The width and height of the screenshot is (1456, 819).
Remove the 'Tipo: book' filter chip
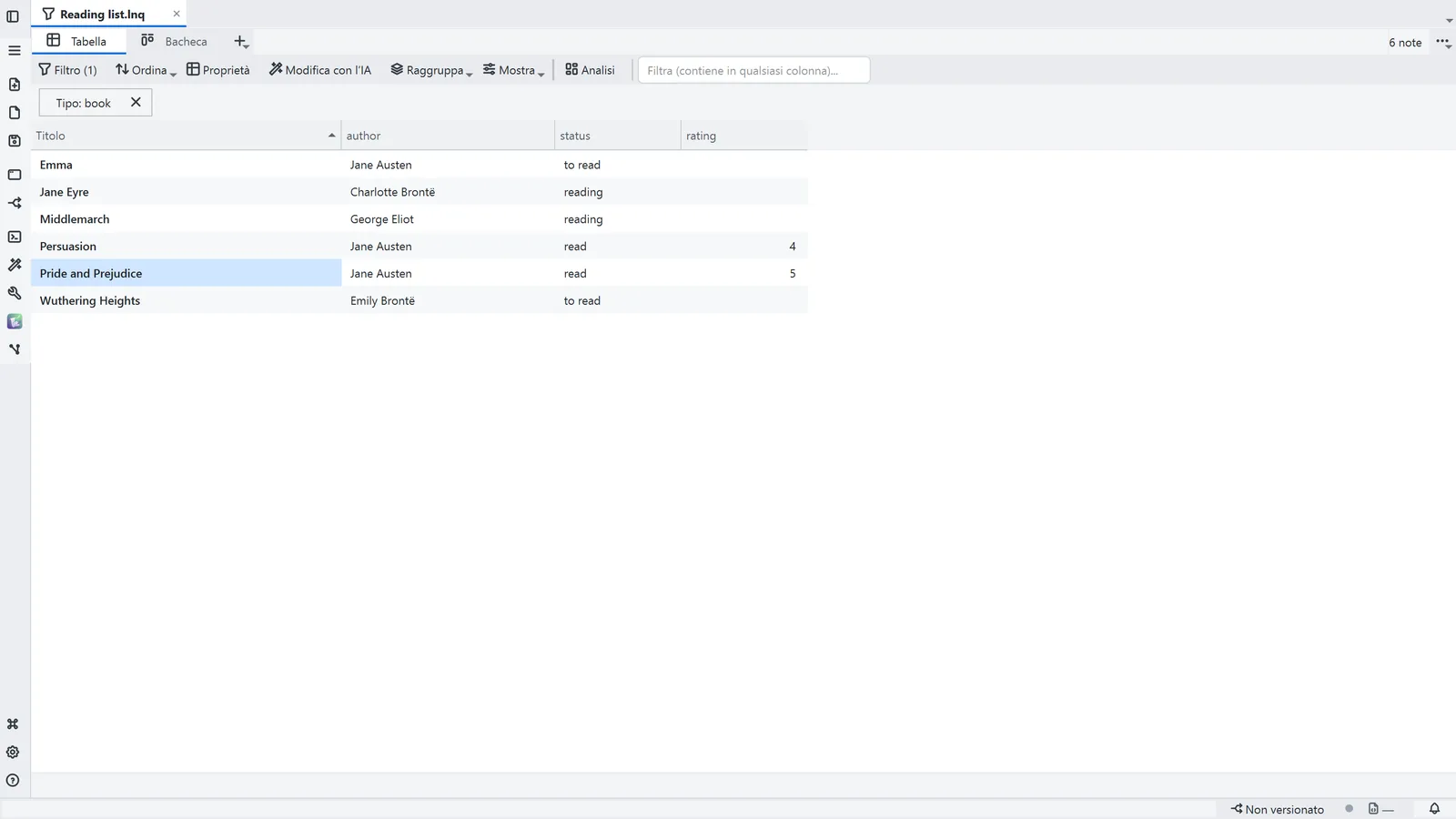pyautogui.click(x=136, y=102)
